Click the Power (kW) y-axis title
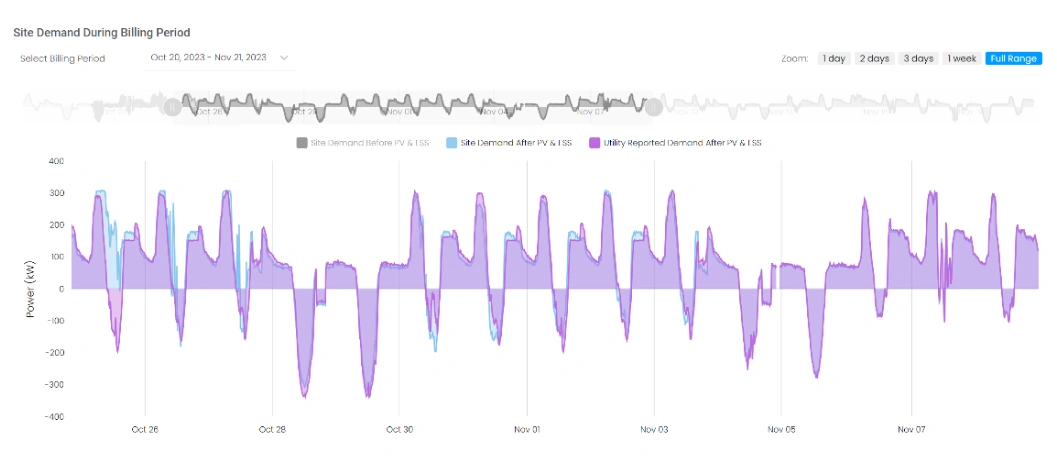 coord(33,289)
